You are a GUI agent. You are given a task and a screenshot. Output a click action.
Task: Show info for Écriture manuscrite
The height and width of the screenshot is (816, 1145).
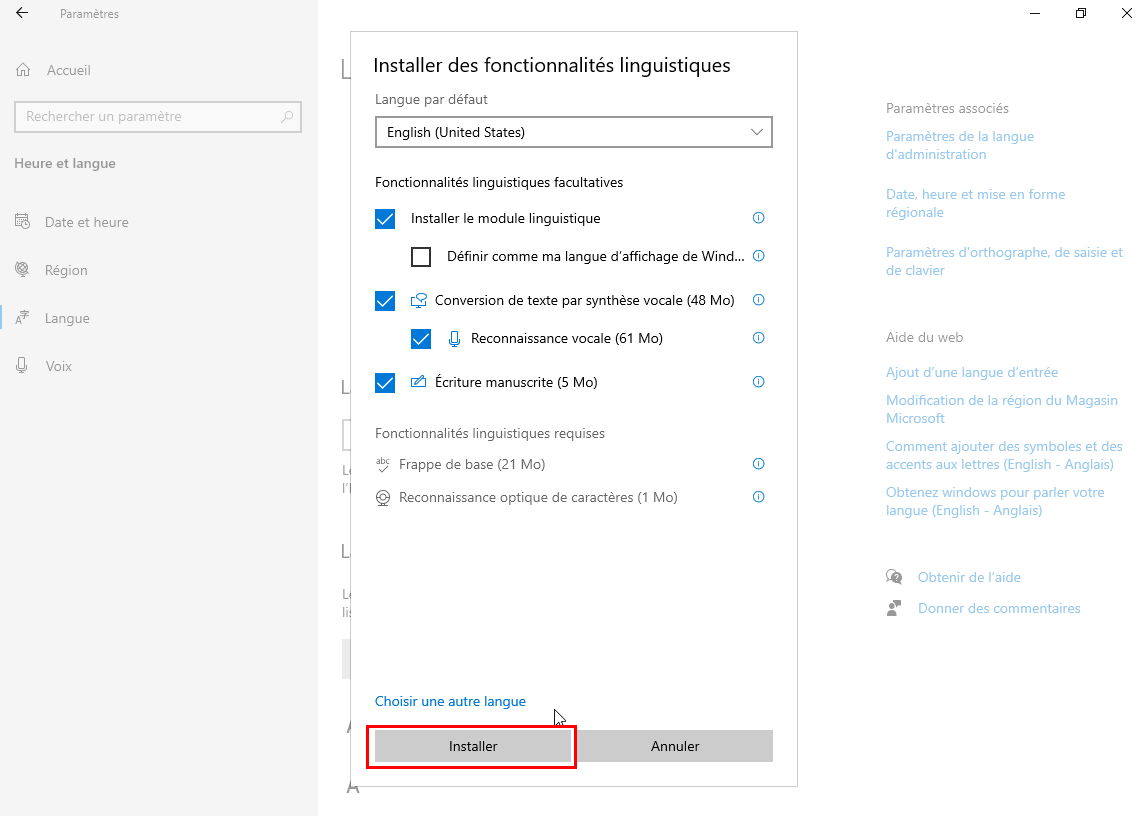(758, 381)
